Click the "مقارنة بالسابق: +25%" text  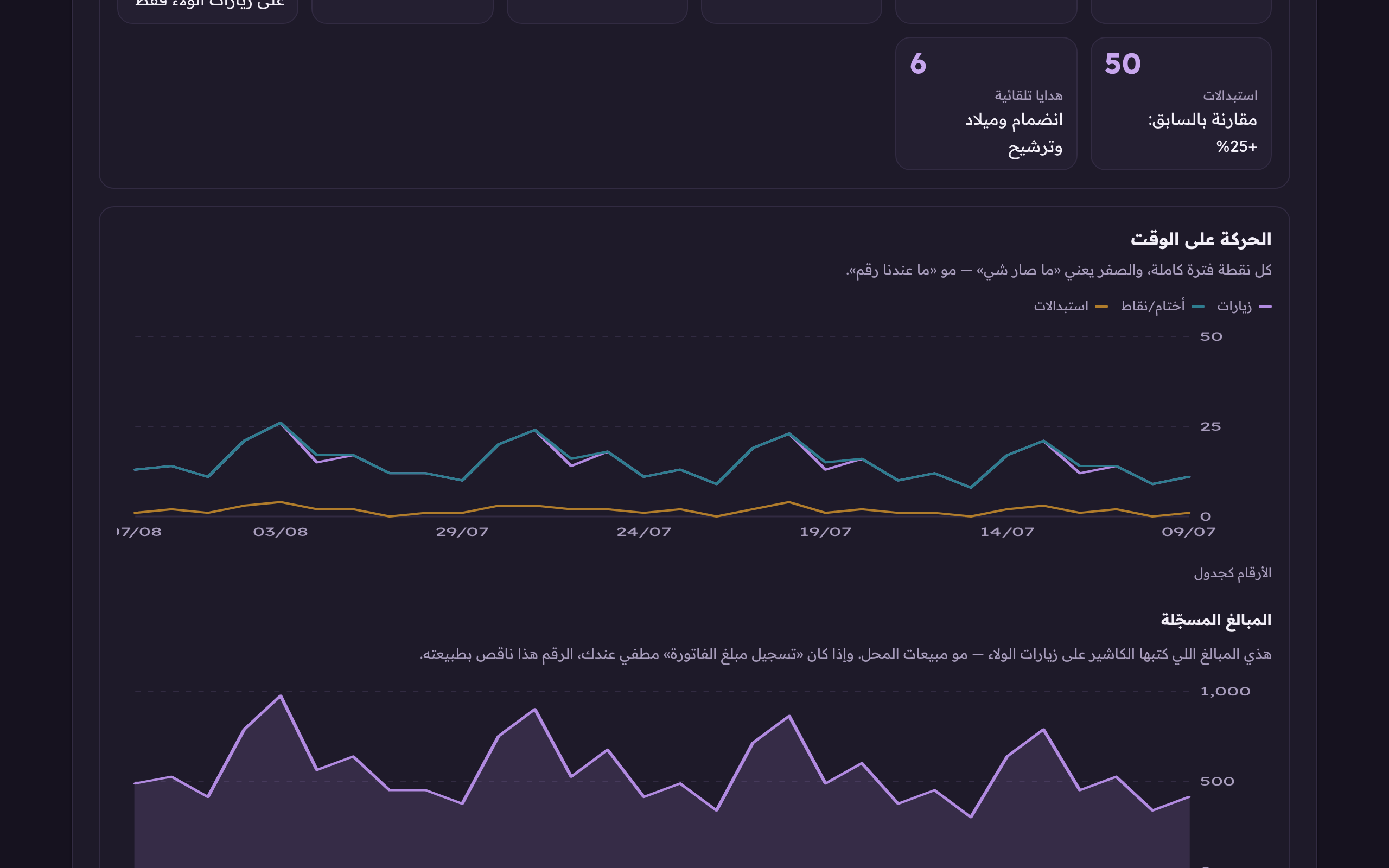(x=1202, y=133)
